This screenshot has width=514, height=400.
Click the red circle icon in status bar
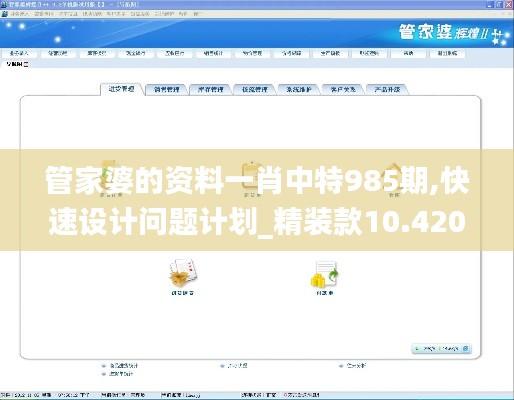285,395
